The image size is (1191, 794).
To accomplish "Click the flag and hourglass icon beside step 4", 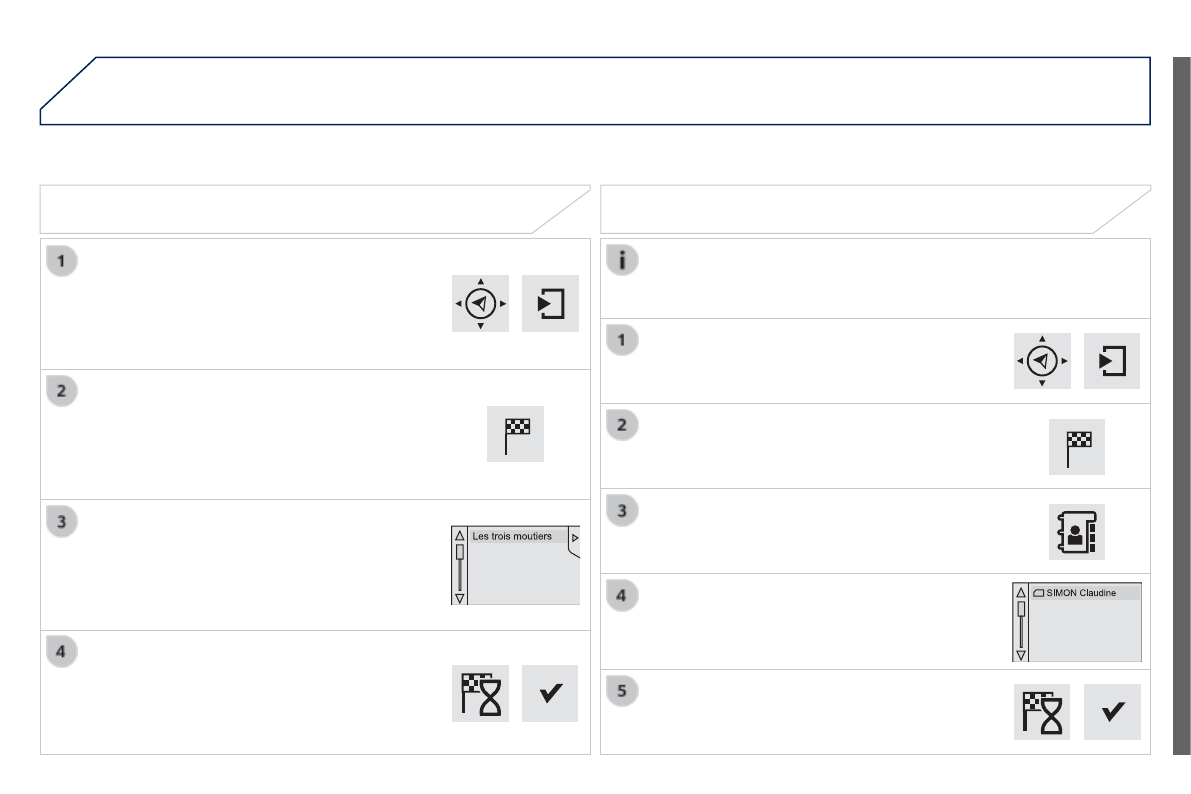I will pyautogui.click(x=481, y=692).
